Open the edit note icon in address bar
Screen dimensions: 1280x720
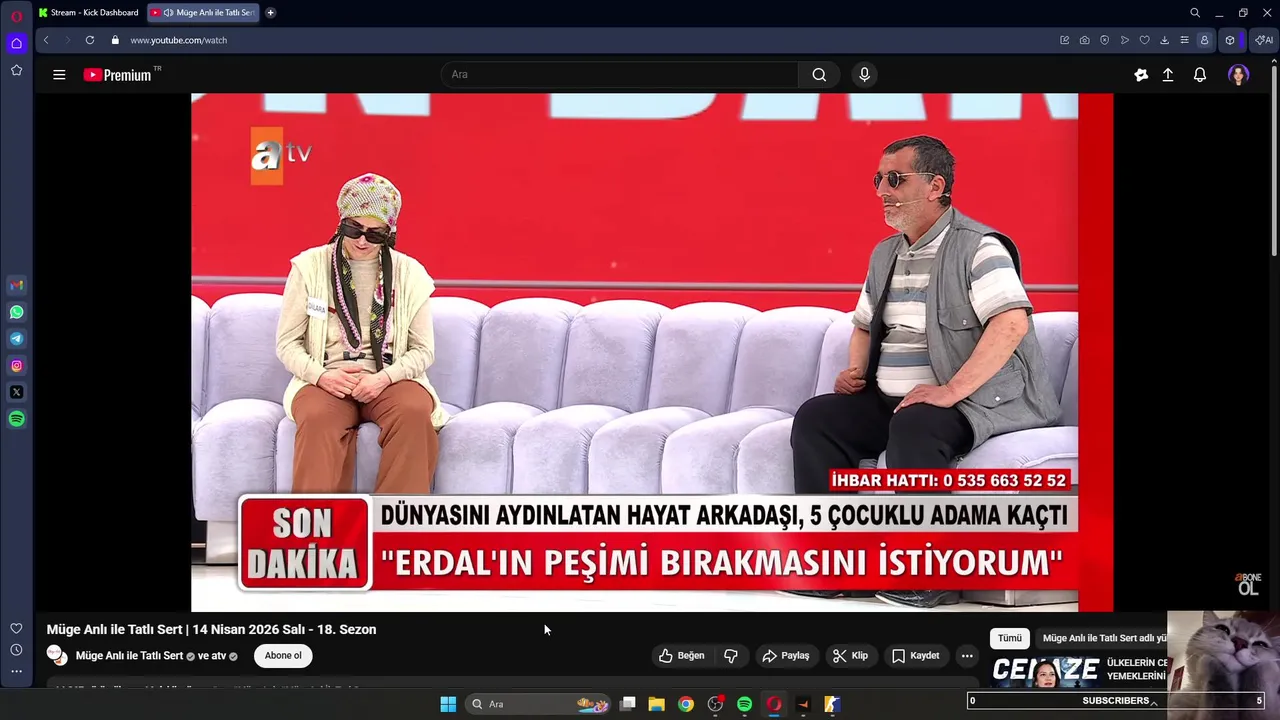click(x=1065, y=40)
